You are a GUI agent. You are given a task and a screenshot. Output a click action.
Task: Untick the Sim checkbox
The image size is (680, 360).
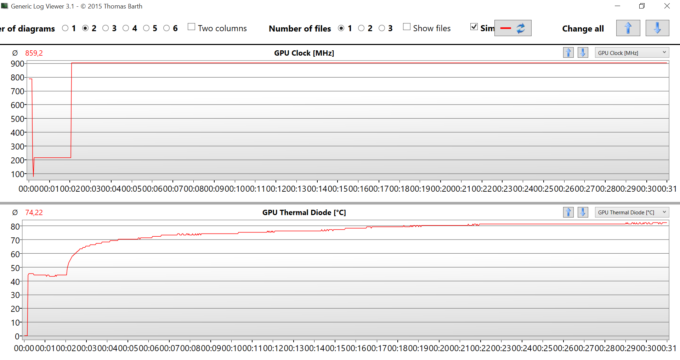(474, 27)
